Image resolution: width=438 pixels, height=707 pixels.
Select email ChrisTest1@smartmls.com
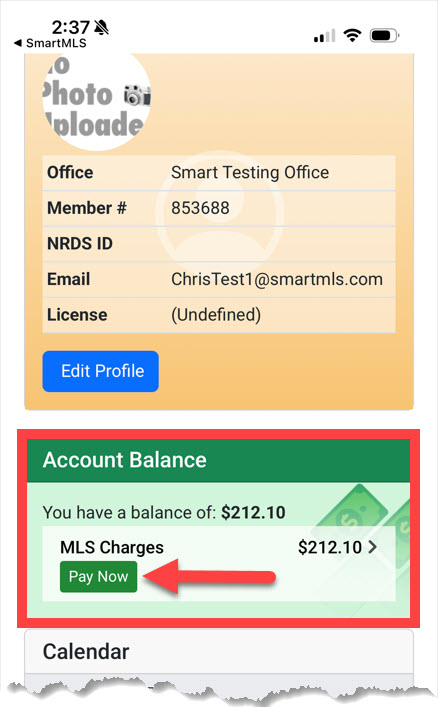[x=277, y=279]
